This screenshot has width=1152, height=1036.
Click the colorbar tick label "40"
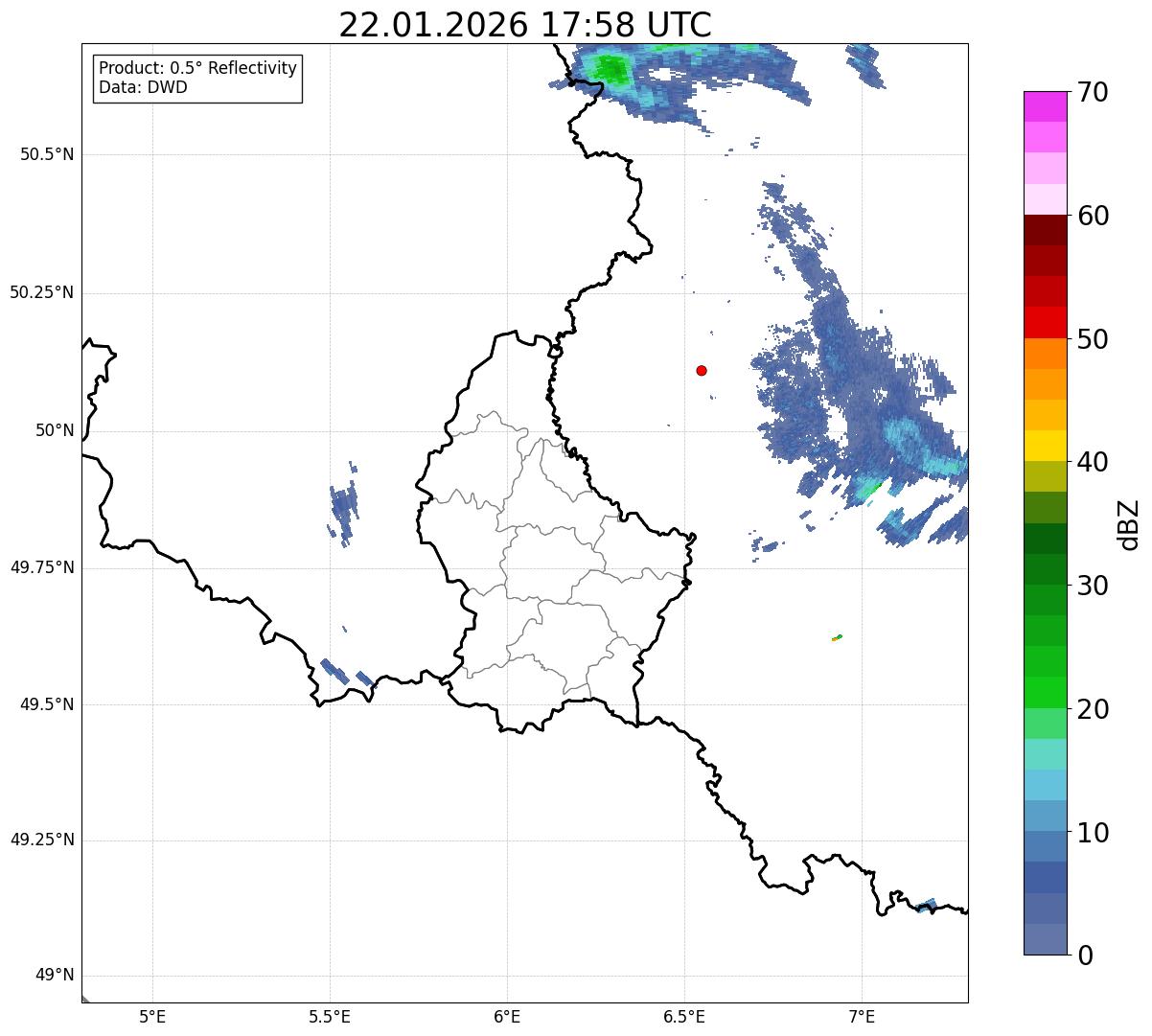1093,462
